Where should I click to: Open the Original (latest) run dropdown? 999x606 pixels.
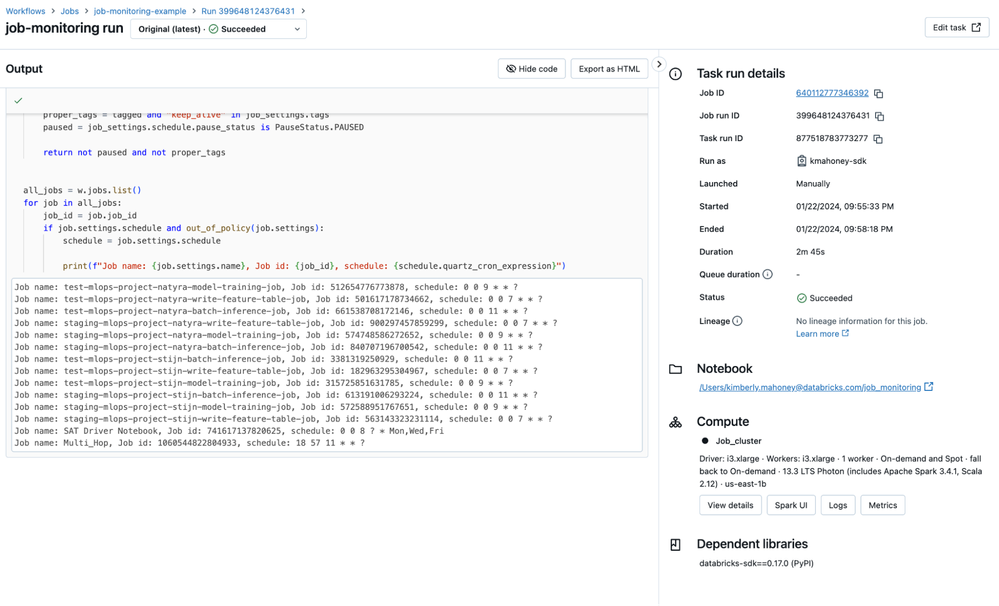pos(218,29)
